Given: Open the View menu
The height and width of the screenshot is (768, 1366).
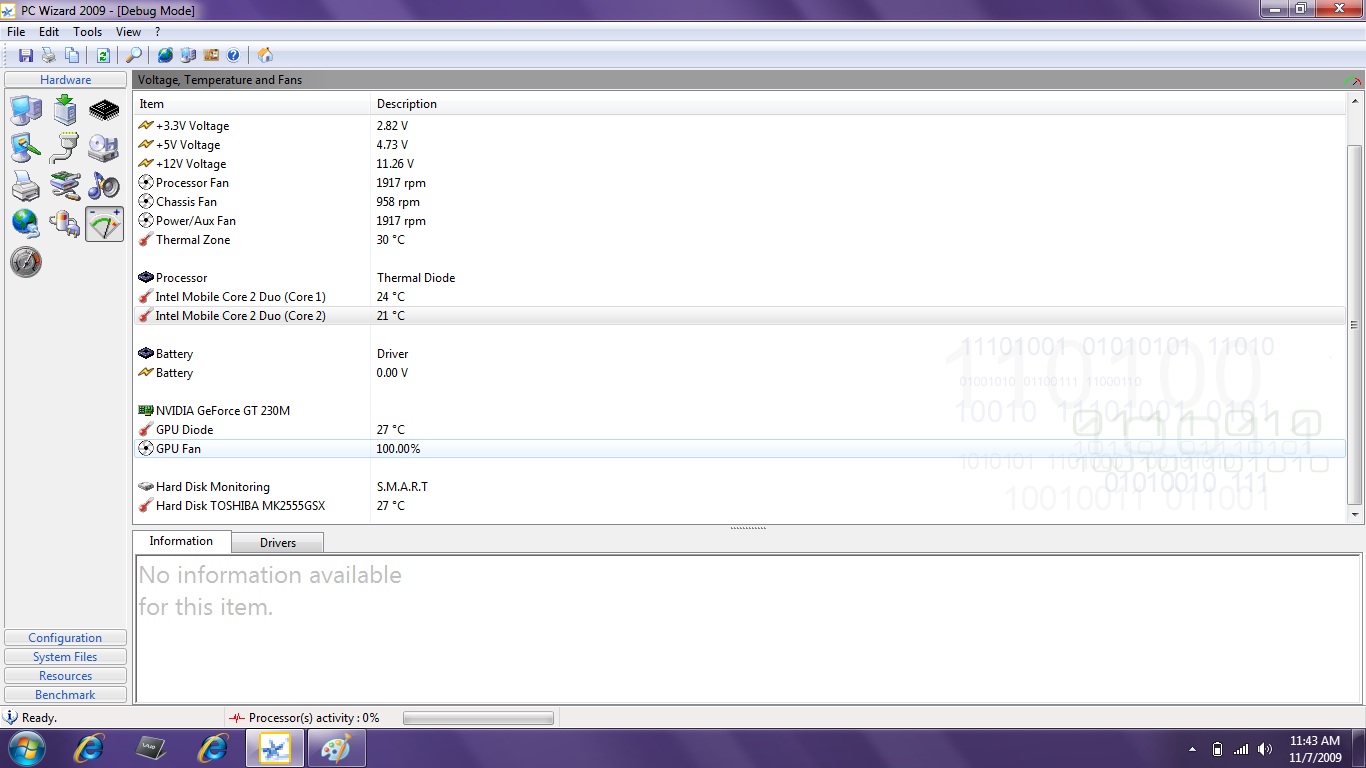Looking at the screenshot, I should coord(129,32).
